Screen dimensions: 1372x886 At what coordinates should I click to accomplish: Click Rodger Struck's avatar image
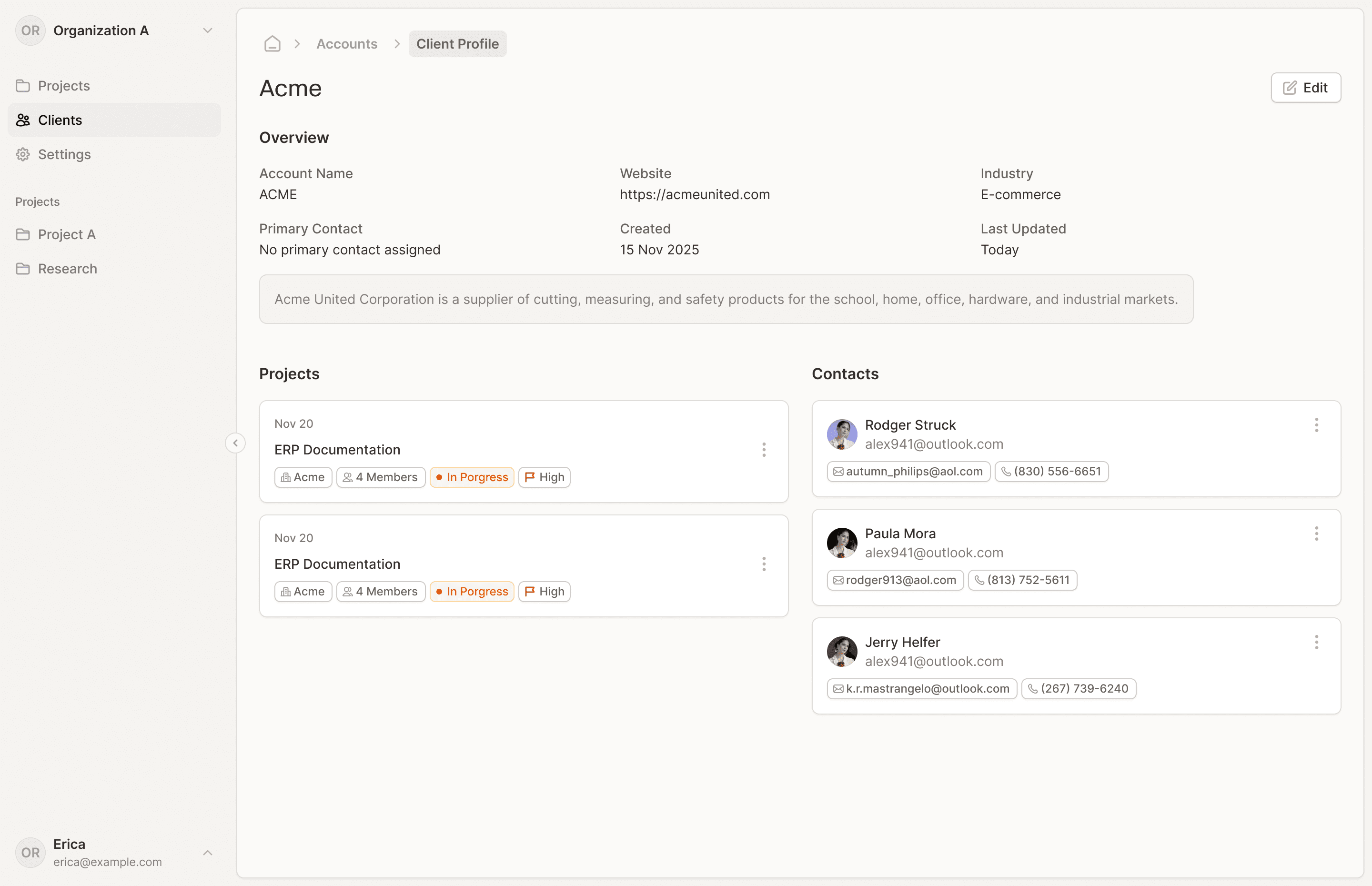[842, 434]
